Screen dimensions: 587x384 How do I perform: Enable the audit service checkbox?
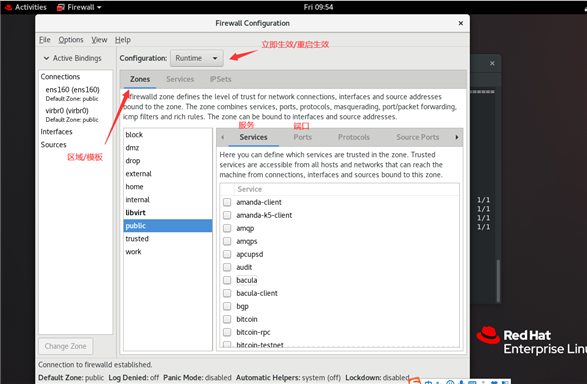[x=227, y=267]
